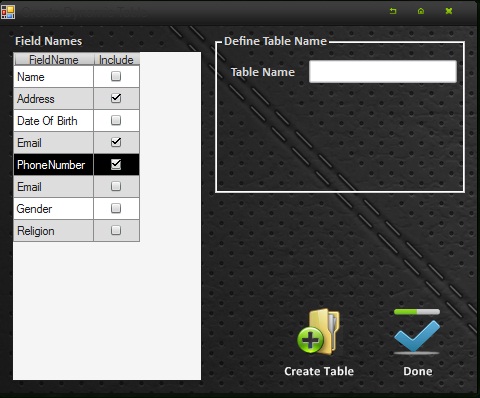Click the blue checkmark Done icon

click(x=417, y=332)
